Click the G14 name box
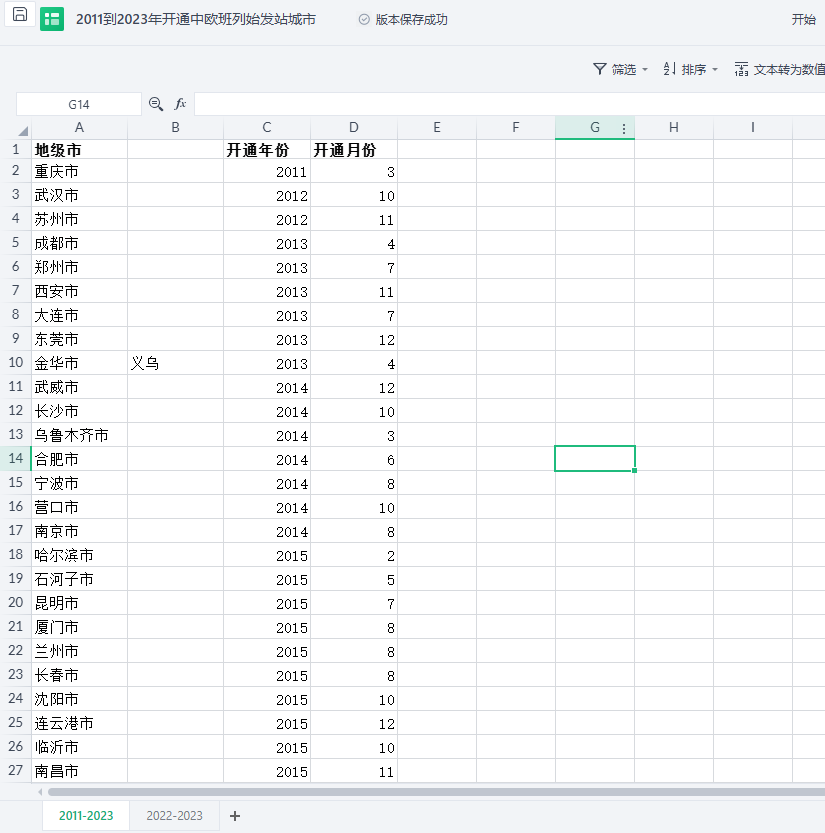 point(79,104)
